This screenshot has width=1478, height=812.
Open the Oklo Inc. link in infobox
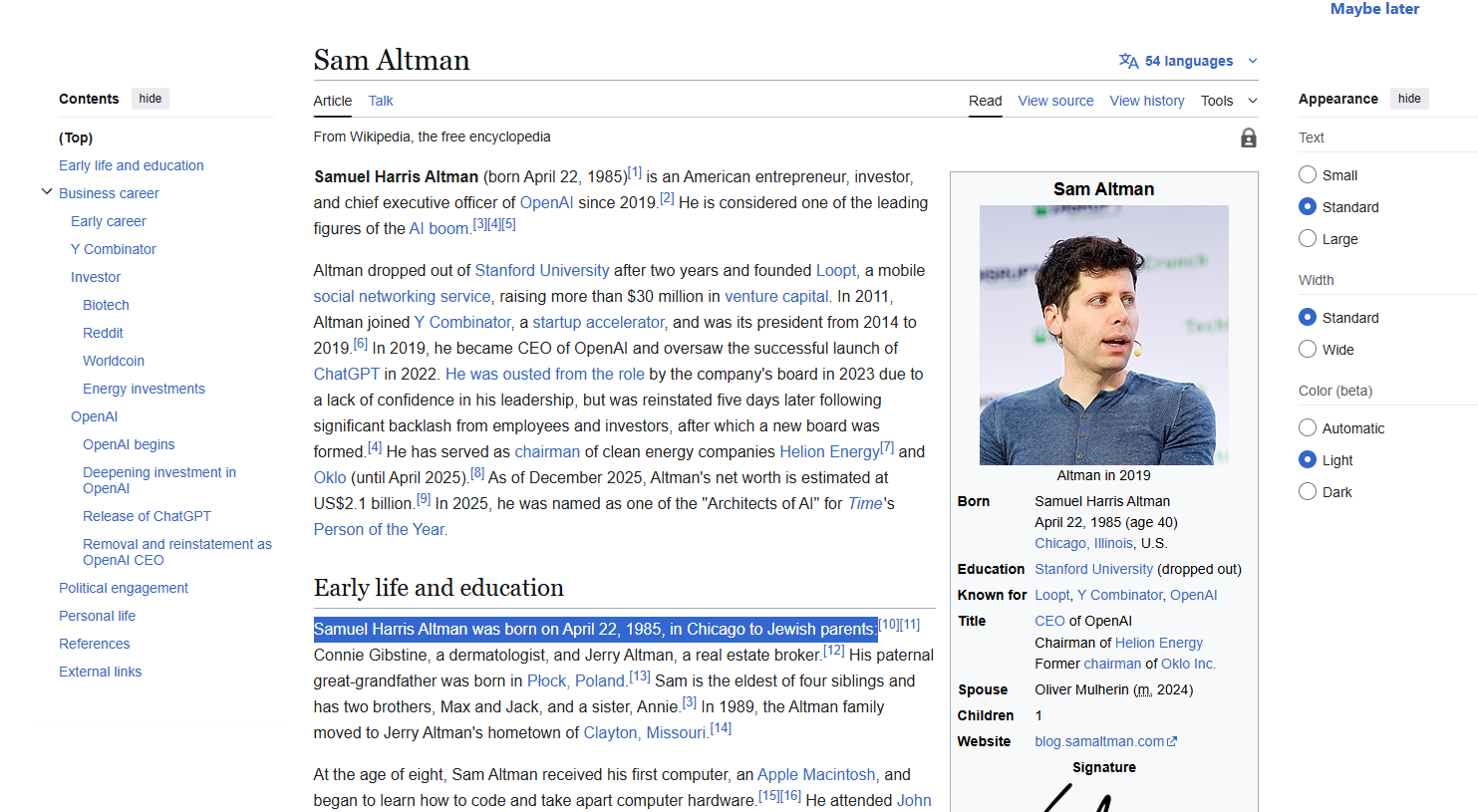click(1188, 664)
